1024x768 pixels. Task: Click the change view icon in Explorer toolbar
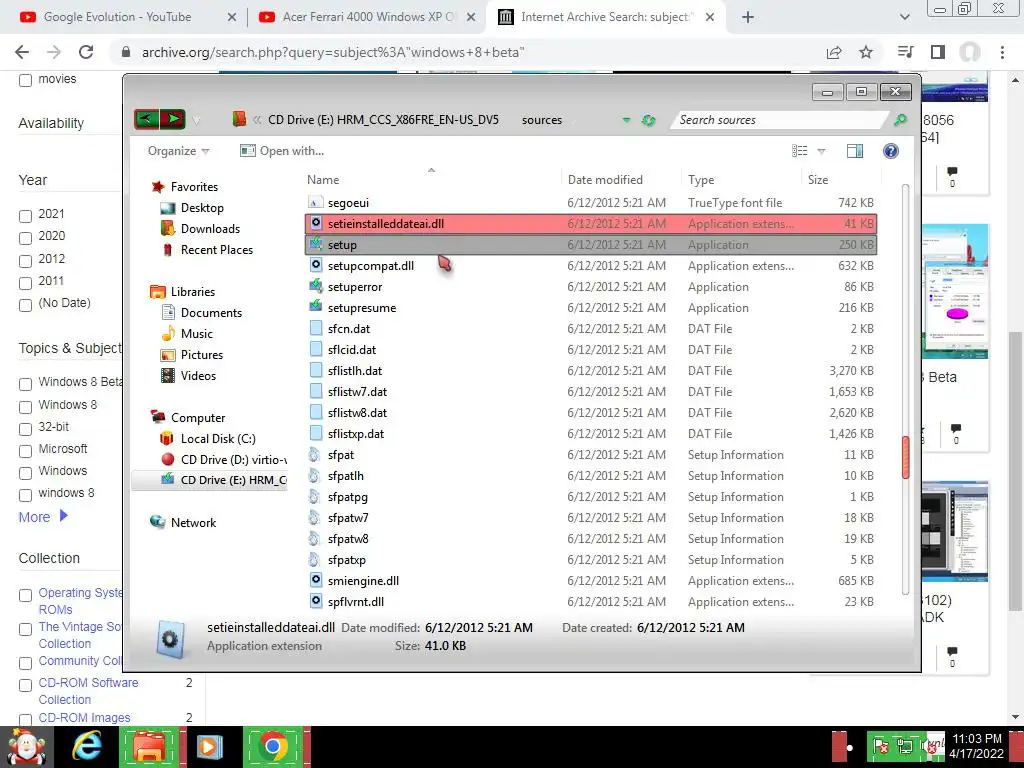pyautogui.click(x=800, y=151)
